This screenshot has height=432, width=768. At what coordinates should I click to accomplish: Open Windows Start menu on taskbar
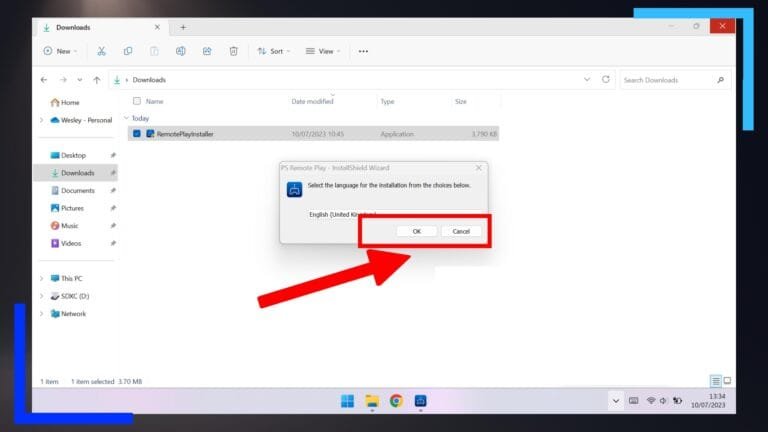tap(347, 401)
